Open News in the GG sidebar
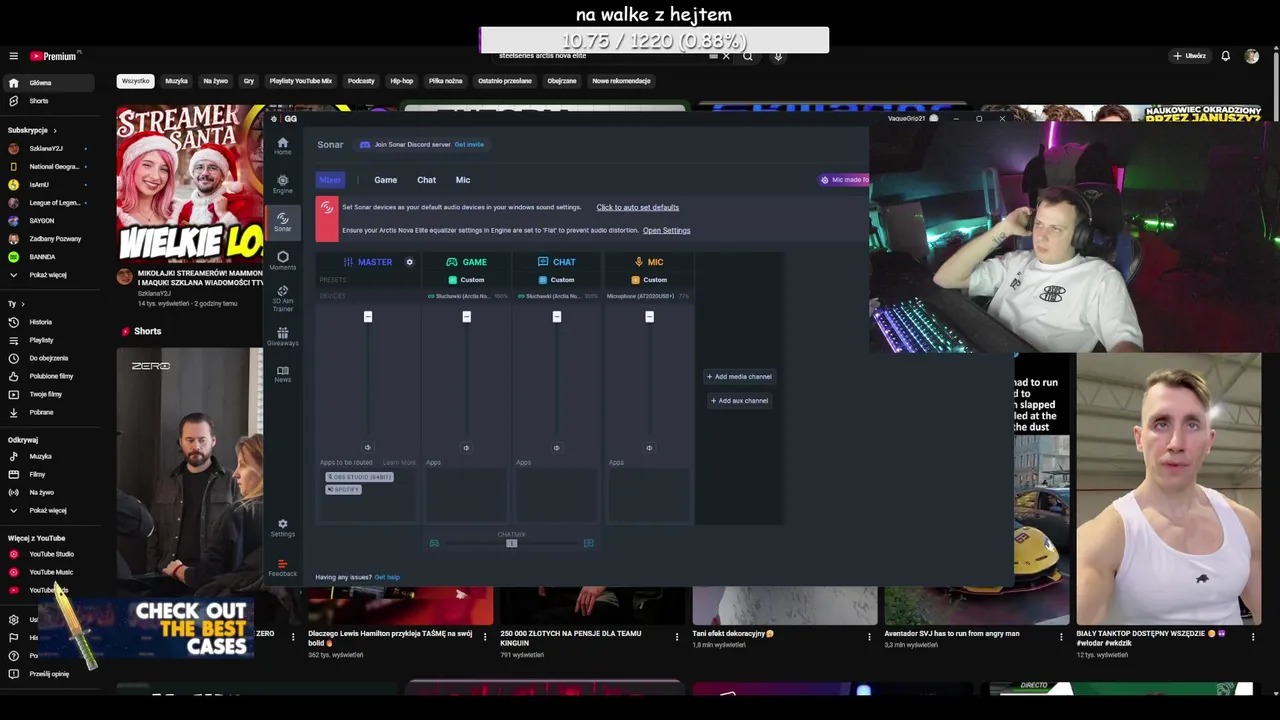 point(283,374)
